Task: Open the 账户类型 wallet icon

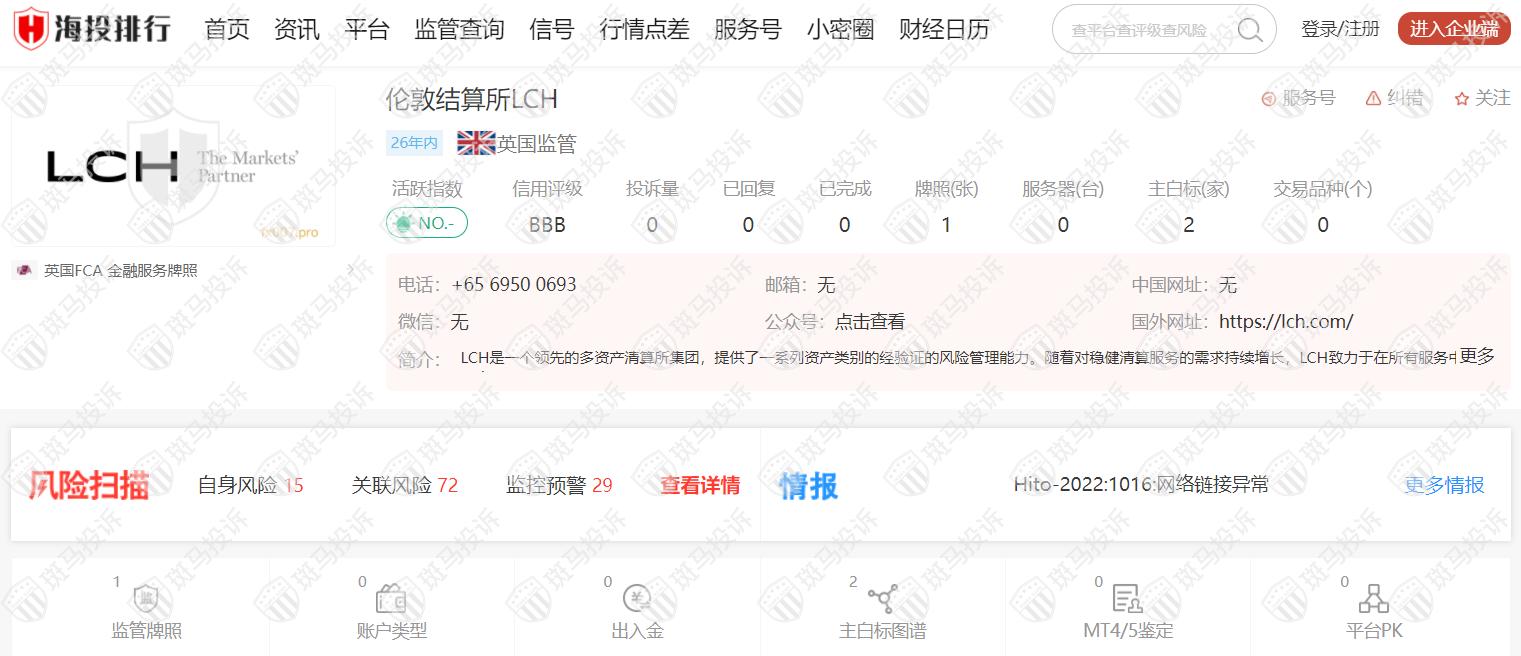Action: (391, 599)
